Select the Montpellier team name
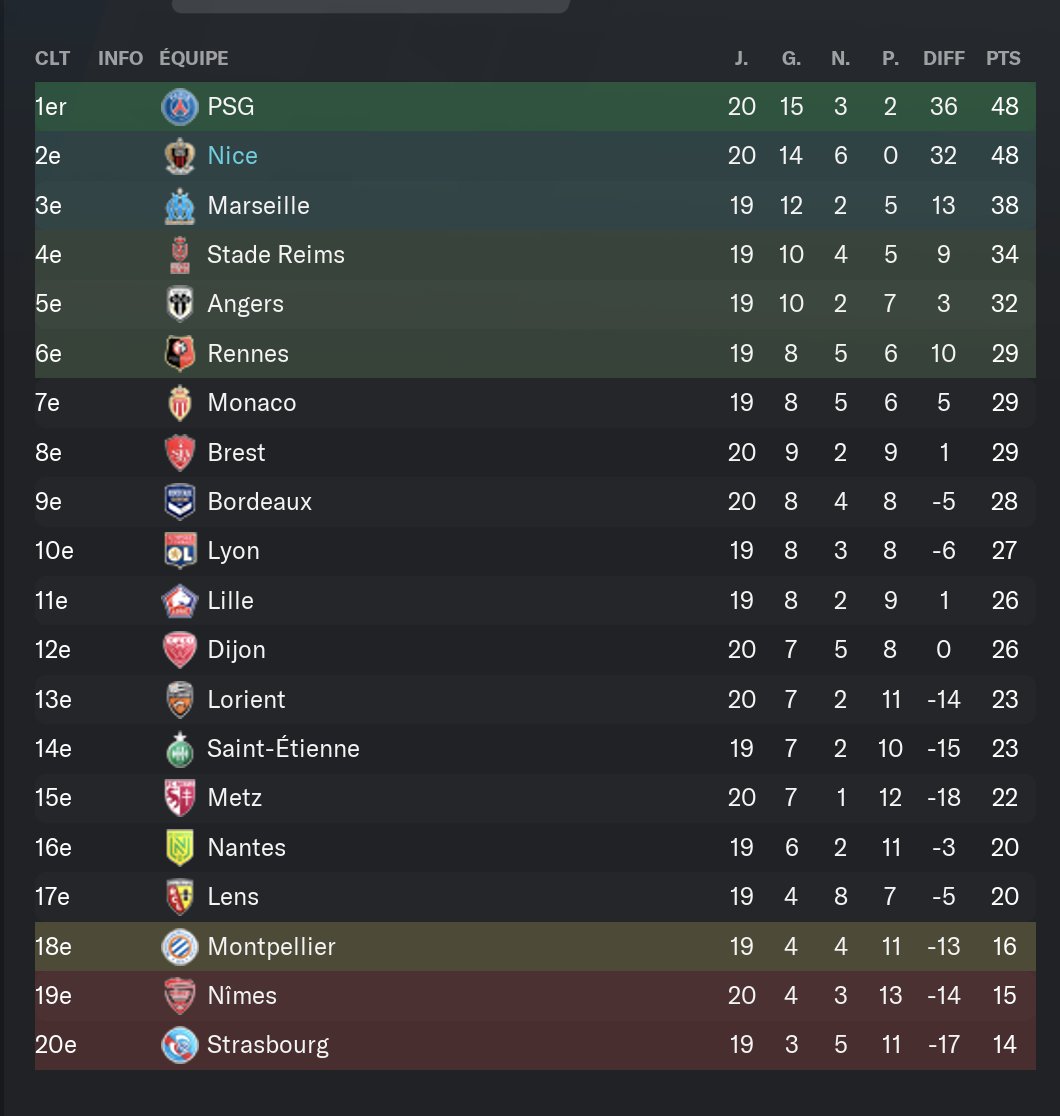This screenshot has height=1116, width=1060. (x=271, y=947)
